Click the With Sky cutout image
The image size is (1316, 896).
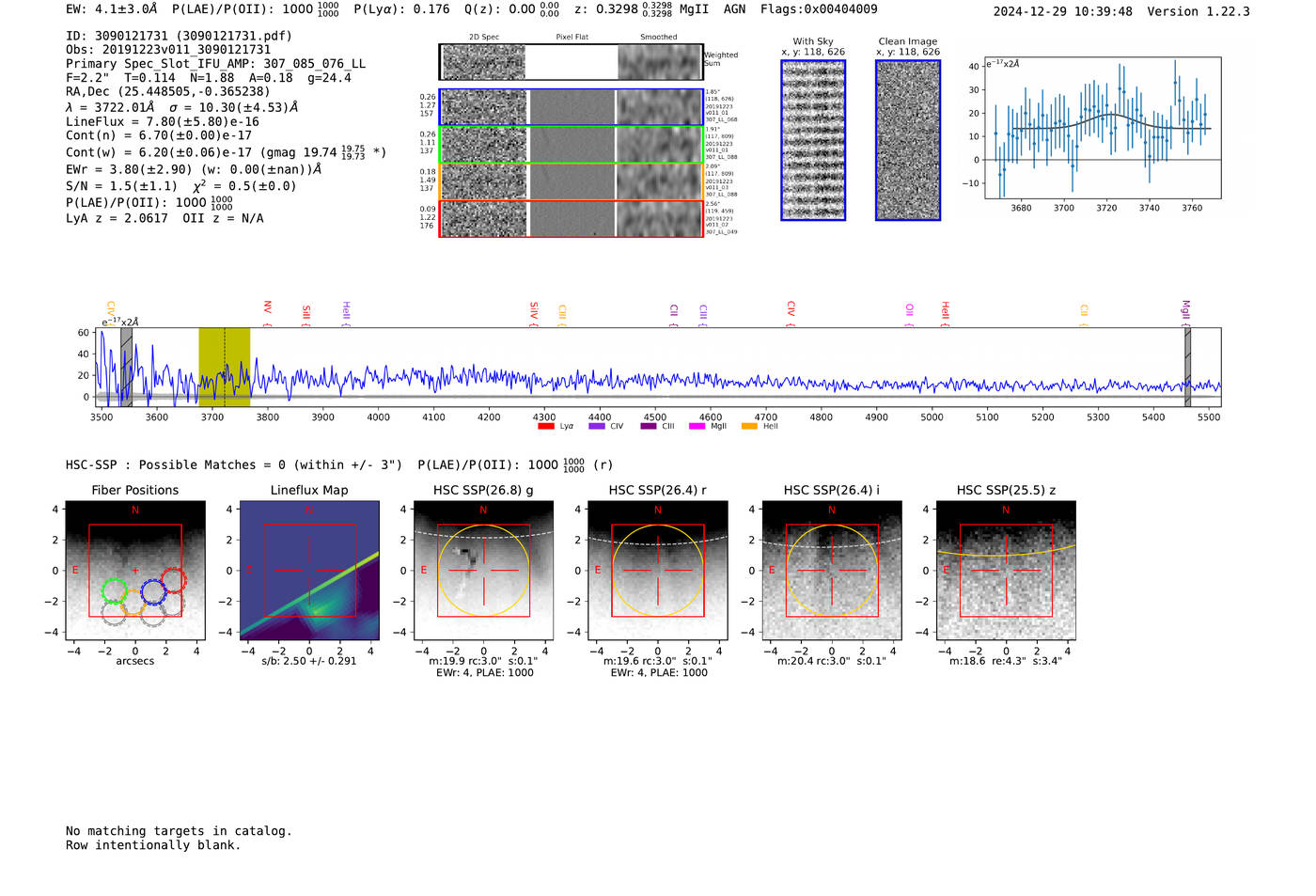coord(813,140)
